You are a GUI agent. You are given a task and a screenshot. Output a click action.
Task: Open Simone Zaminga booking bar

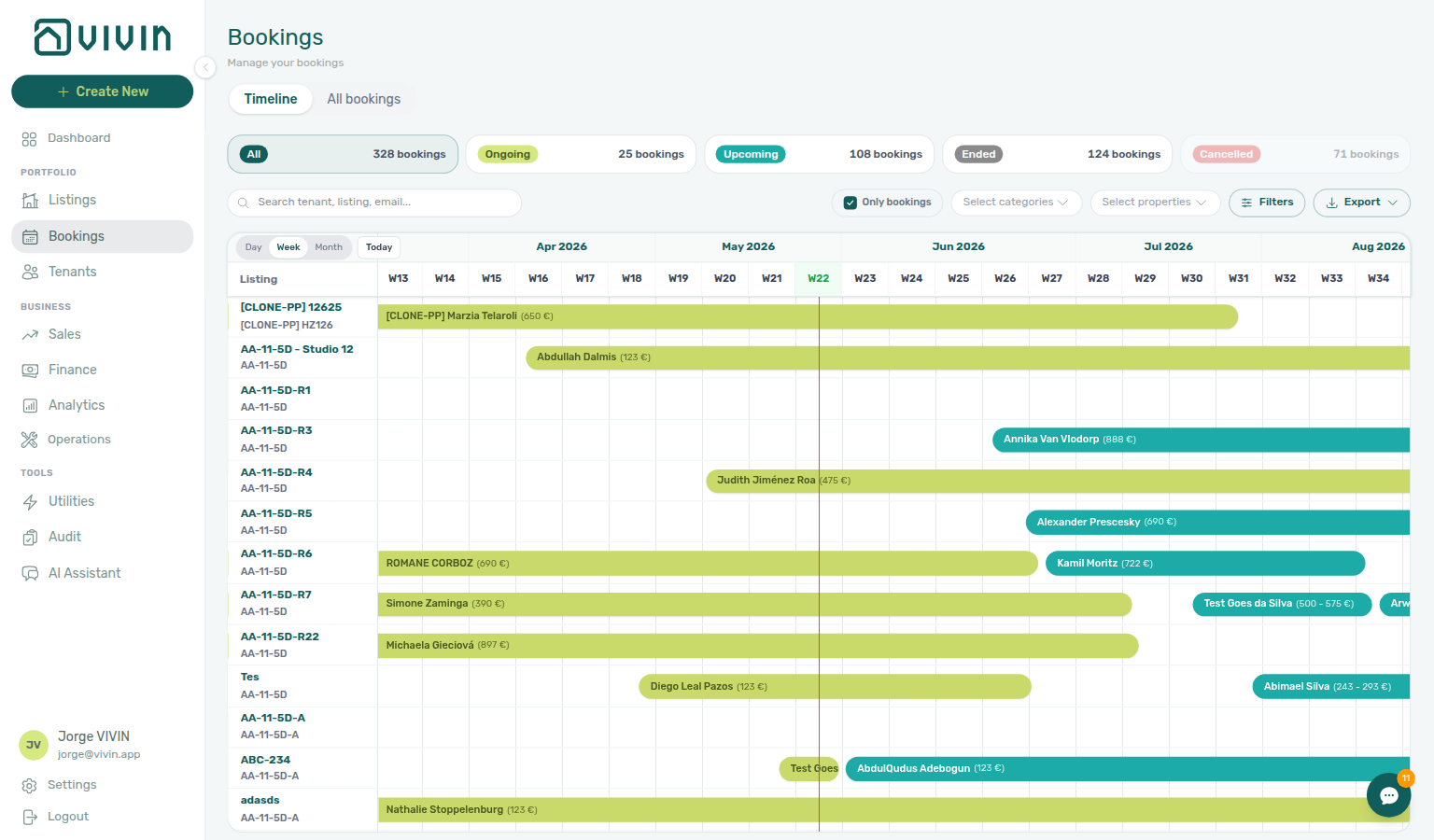pyautogui.click(x=754, y=604)
